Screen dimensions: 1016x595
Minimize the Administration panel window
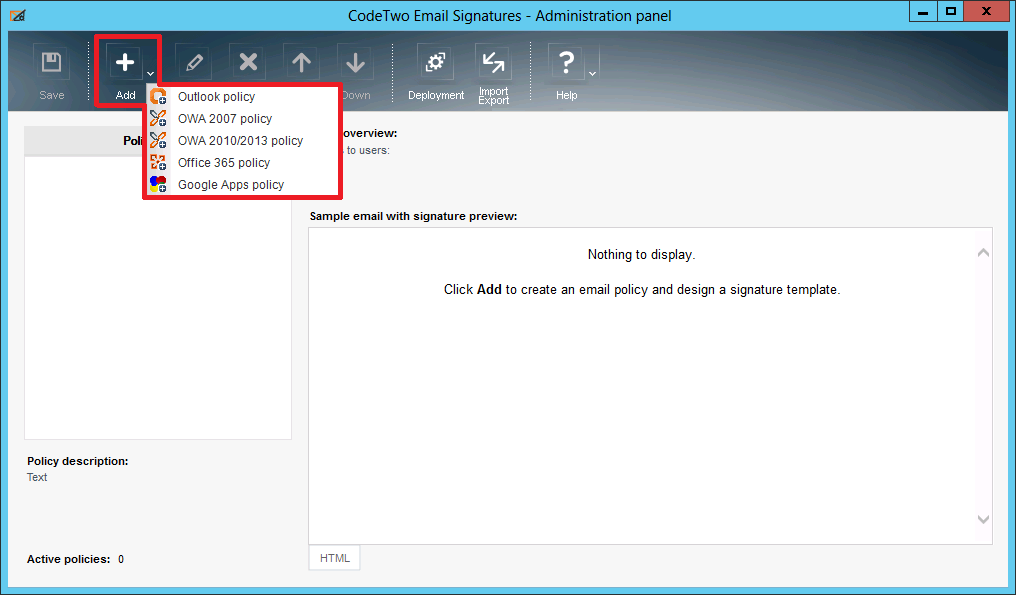(x=923, y=12)
